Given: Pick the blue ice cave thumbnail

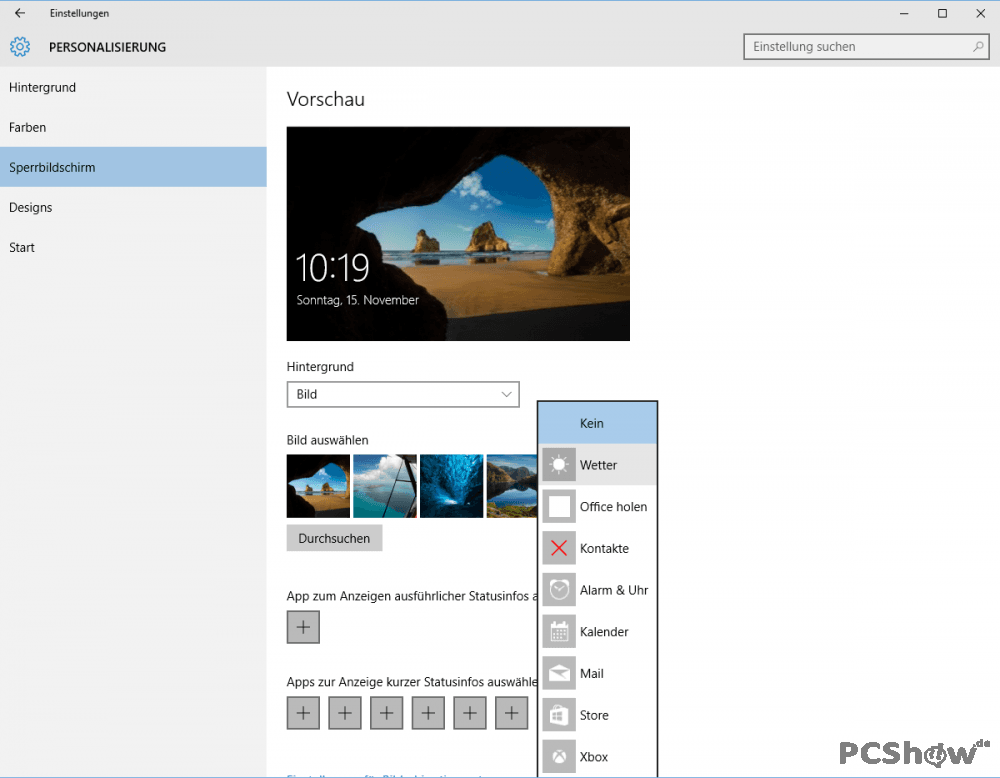Looking at the screenshot, I should pyautogui.click(x=452, y=486).
